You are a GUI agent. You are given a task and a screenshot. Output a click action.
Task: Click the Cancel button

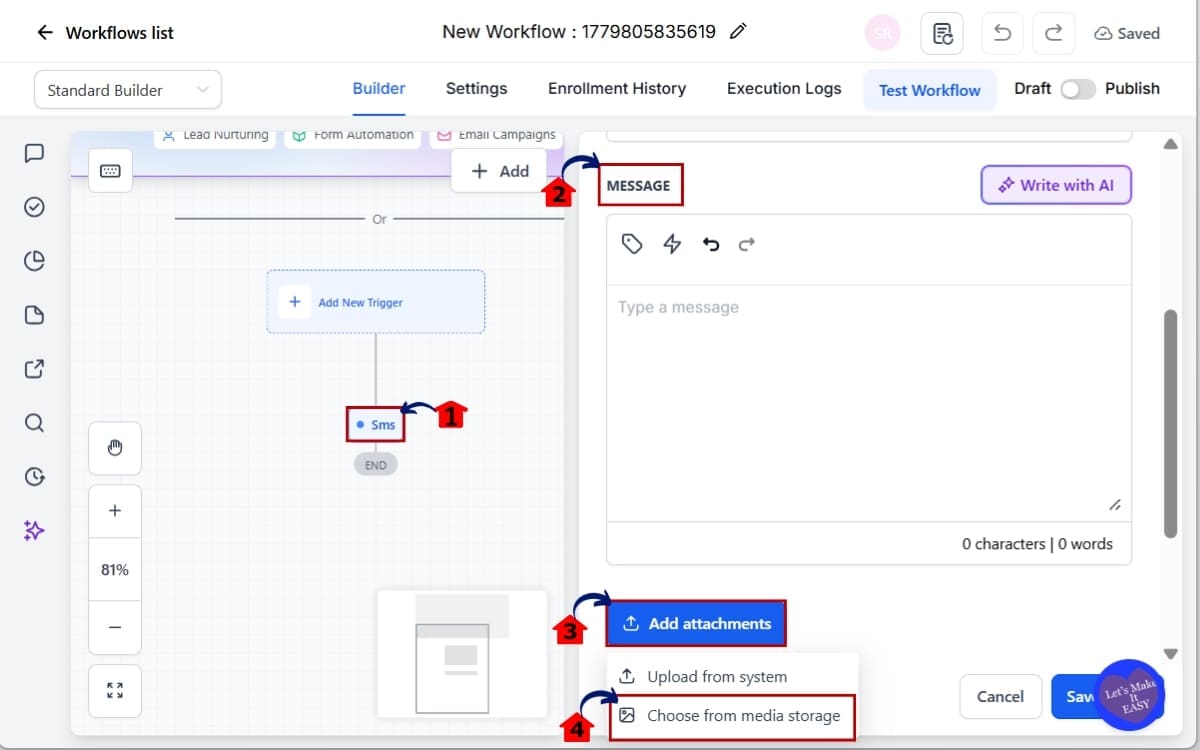coord(1001,696)
